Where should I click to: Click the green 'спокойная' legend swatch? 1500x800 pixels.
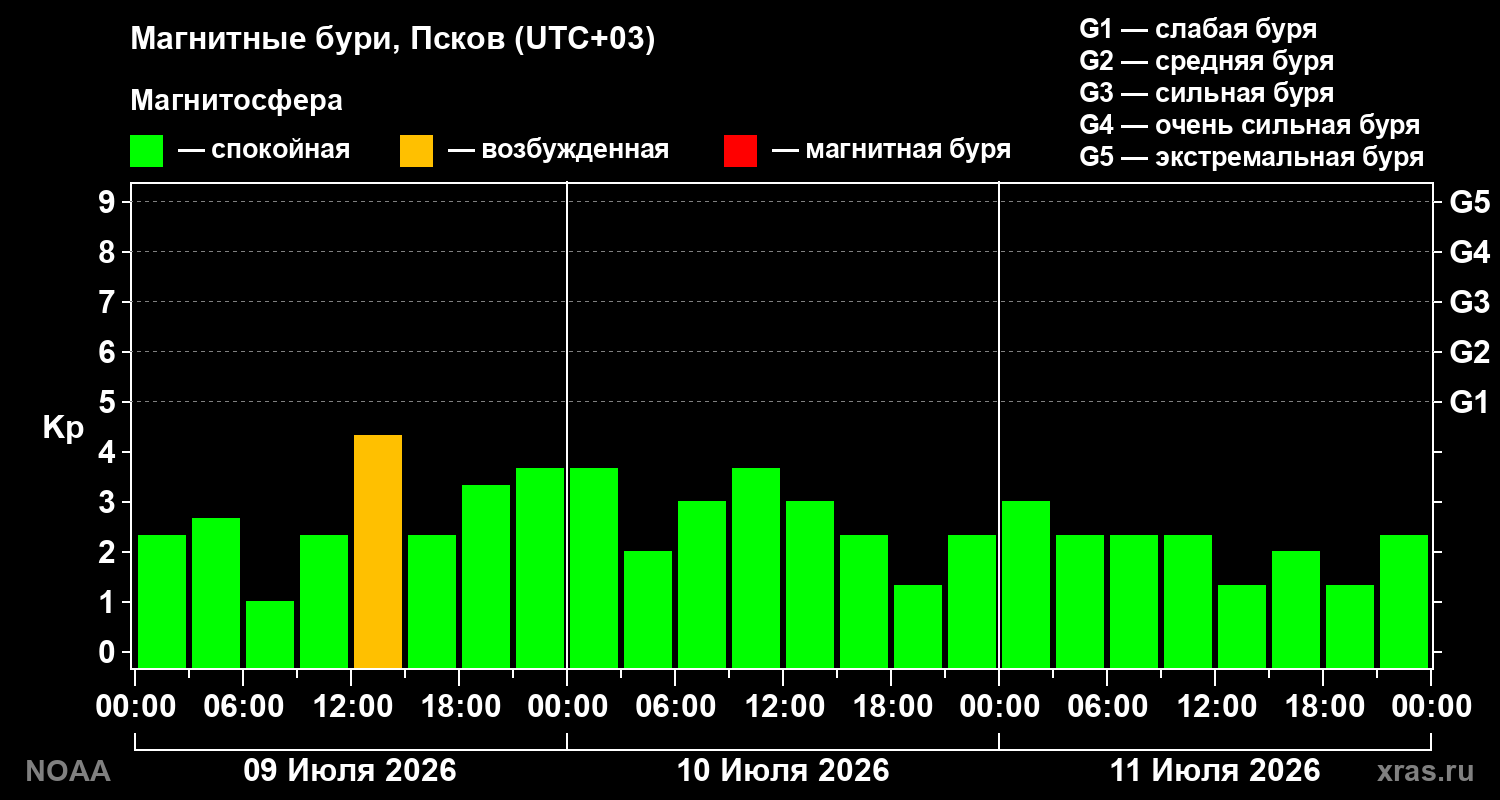[146, 151]
